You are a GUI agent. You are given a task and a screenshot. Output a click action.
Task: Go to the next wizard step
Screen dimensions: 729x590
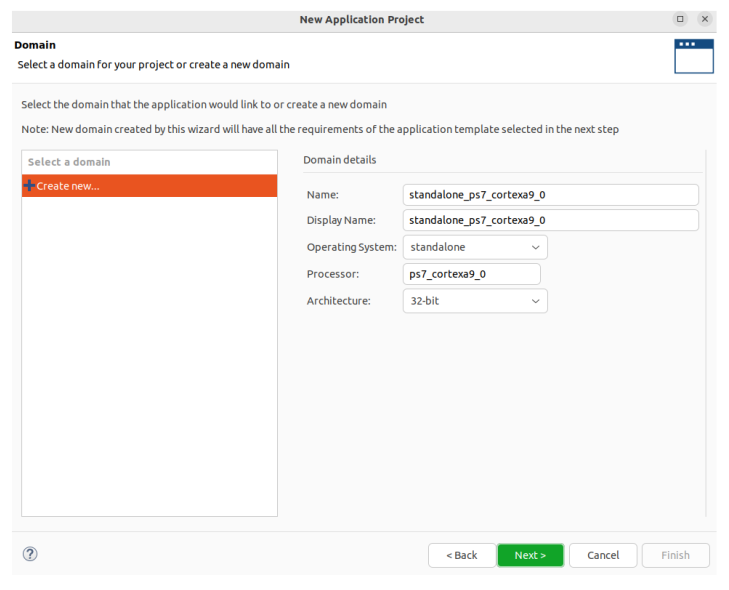tap(530, 555)
